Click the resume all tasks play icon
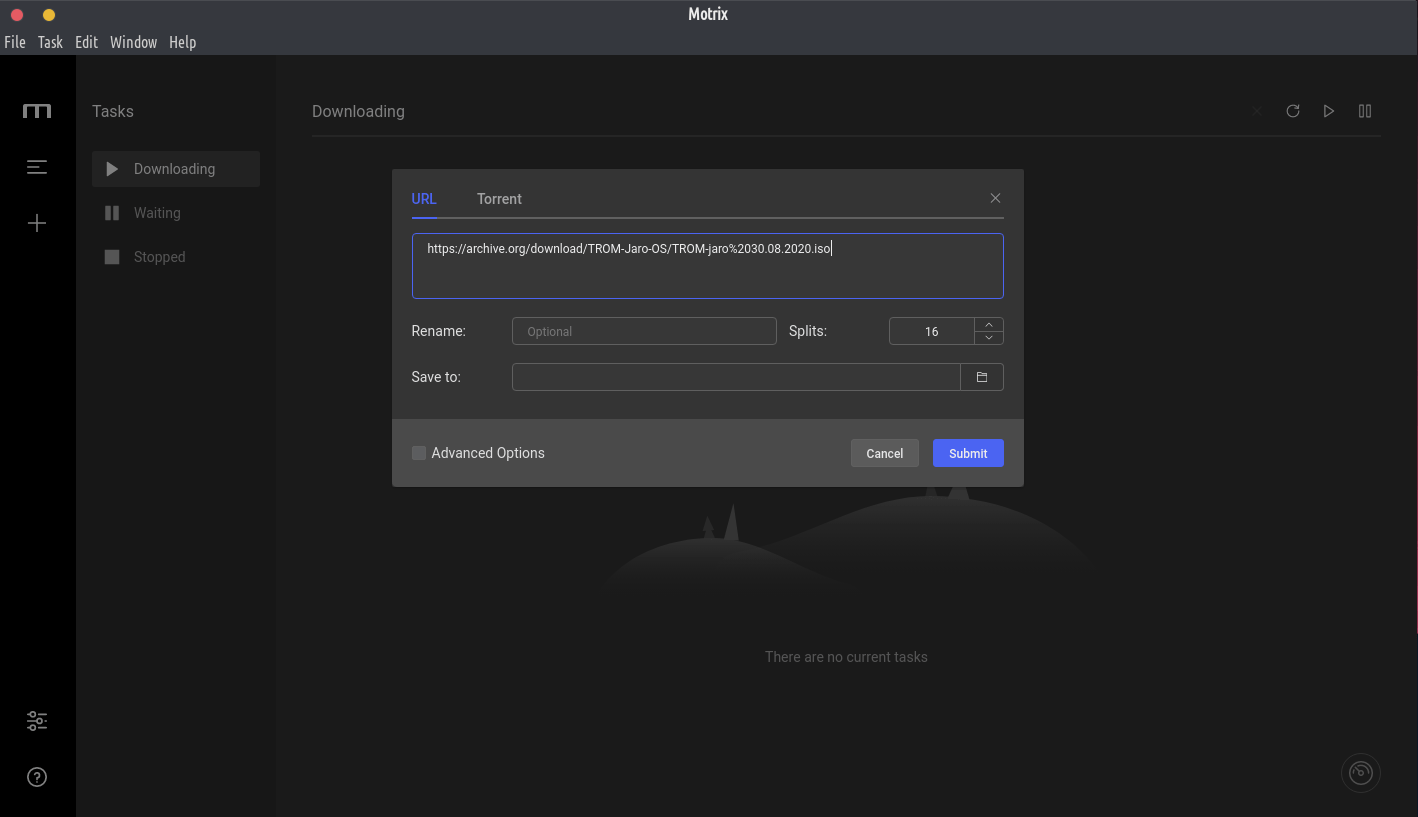Image resolution: width=1418 pixels, height=817 pixels. tap(1329, 111)
